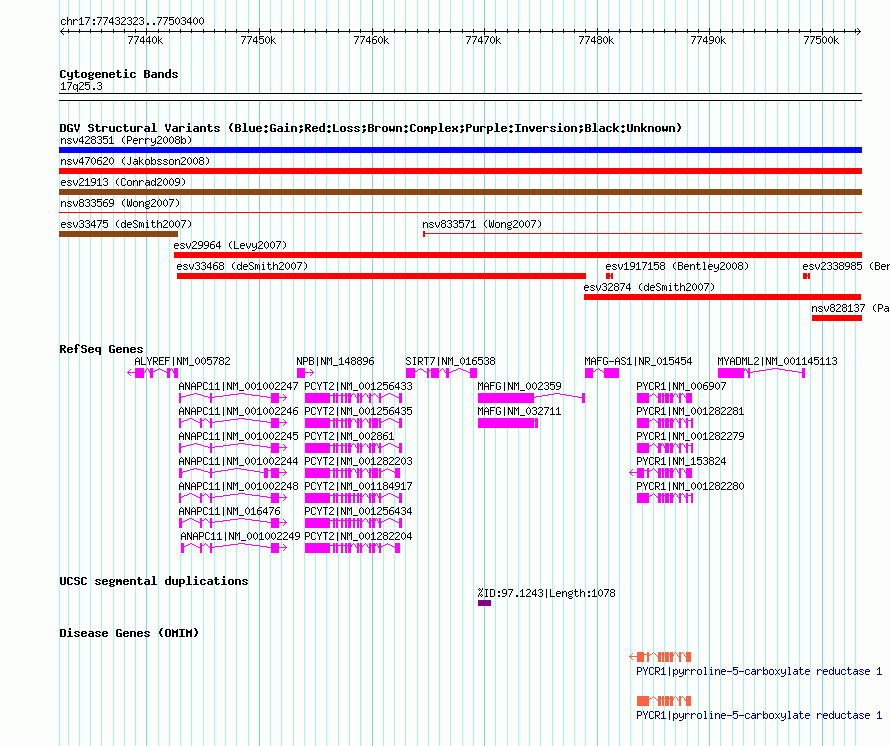
Task: Click the 77440k ruler position label
Action: (x=145, y=40)
